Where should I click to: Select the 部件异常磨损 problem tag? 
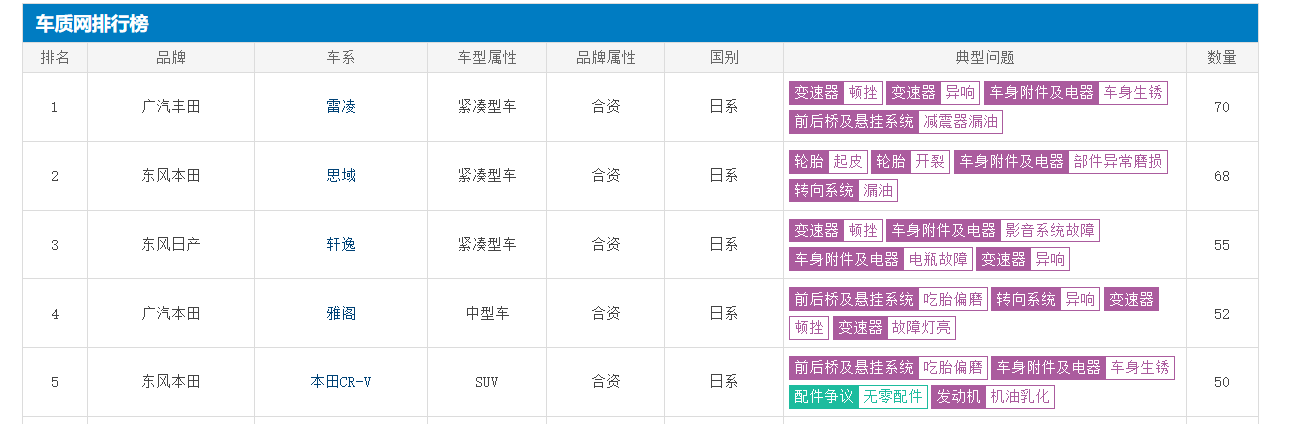tap(1116, 162)
